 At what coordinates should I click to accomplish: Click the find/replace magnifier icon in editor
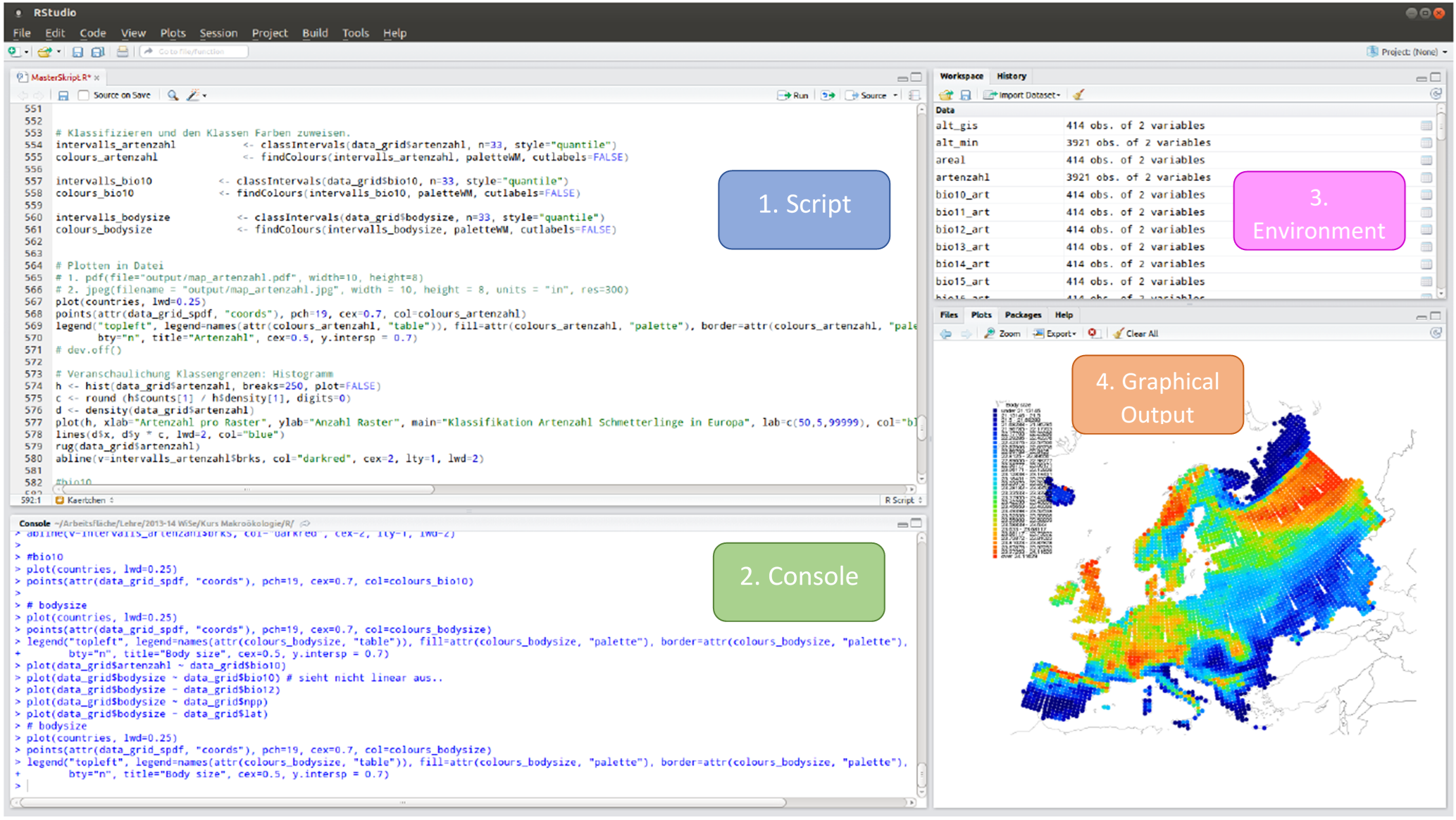click(173, 95)
